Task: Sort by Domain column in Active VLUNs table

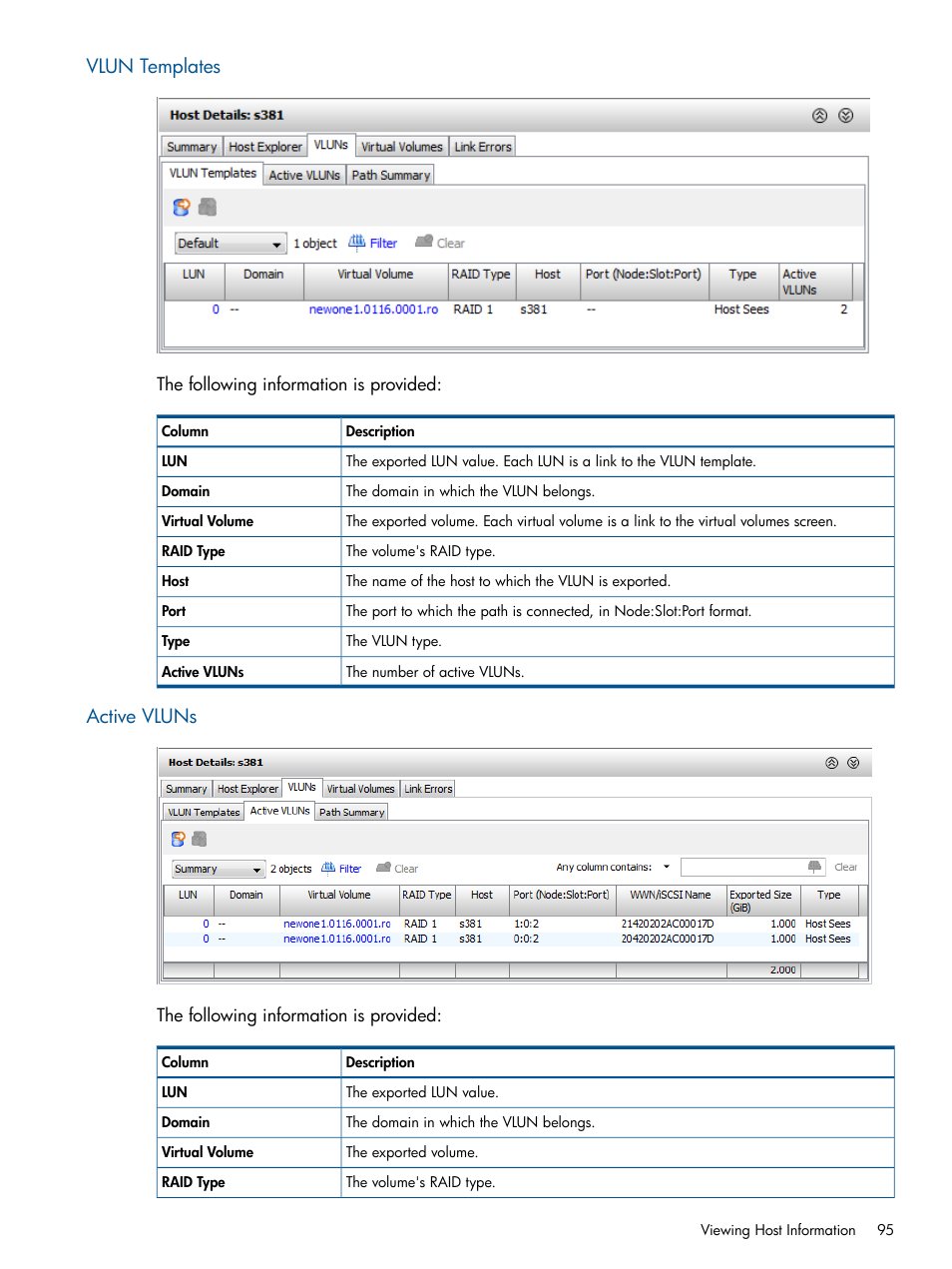Action: click(246, 901)
